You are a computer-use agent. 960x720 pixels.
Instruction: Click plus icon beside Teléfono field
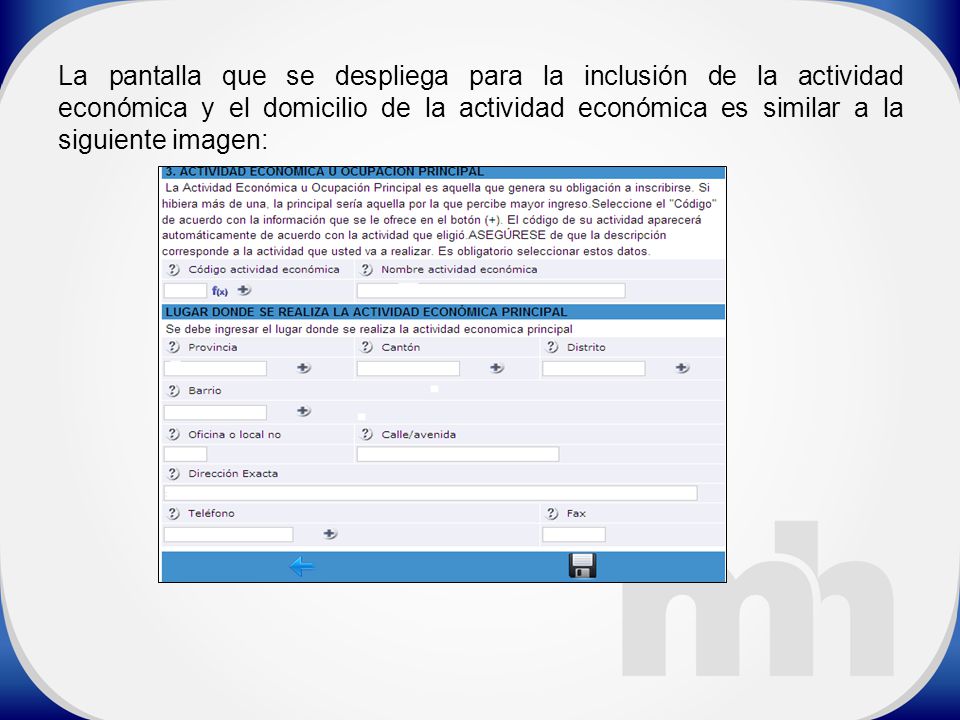coord(329,534)
